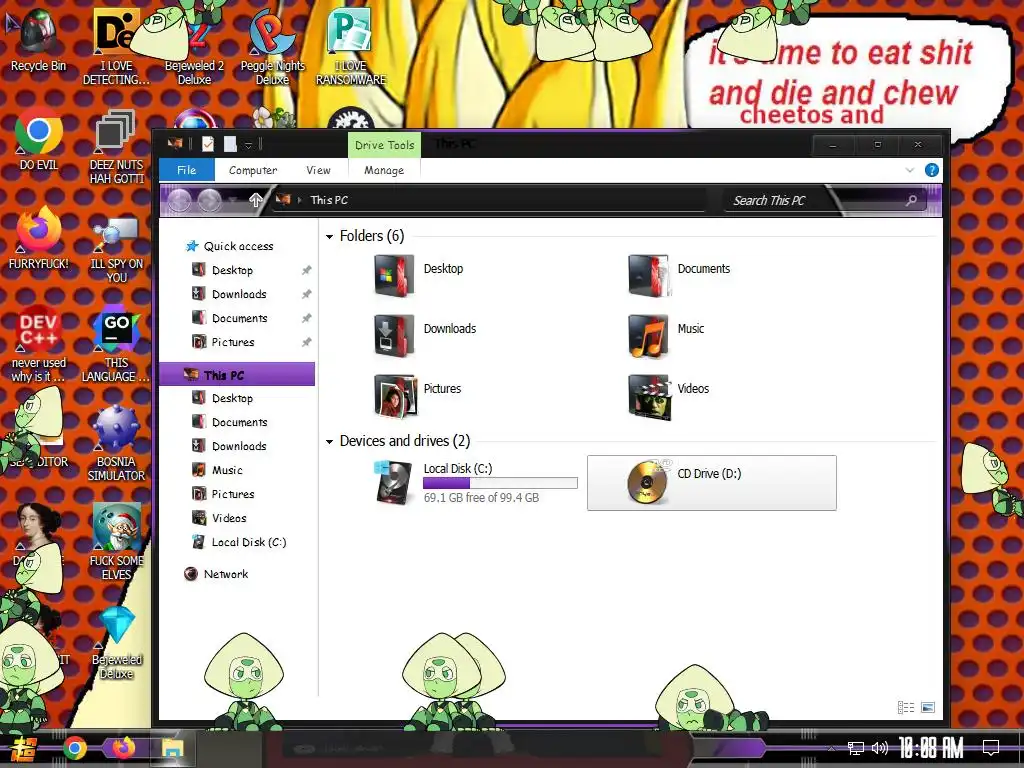Open BOSNIA SIMULATOR minesweeper shortcut
Screen dimensions: 1024x768
click(x=116, y=444)
